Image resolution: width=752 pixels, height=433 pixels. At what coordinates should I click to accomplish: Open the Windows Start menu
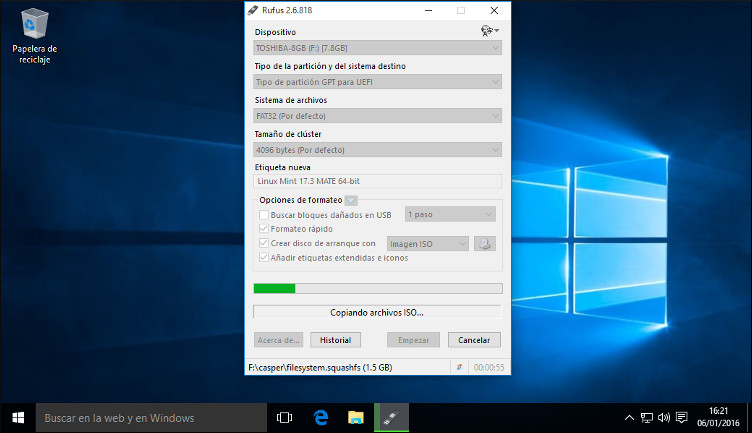tap(18, 418)
